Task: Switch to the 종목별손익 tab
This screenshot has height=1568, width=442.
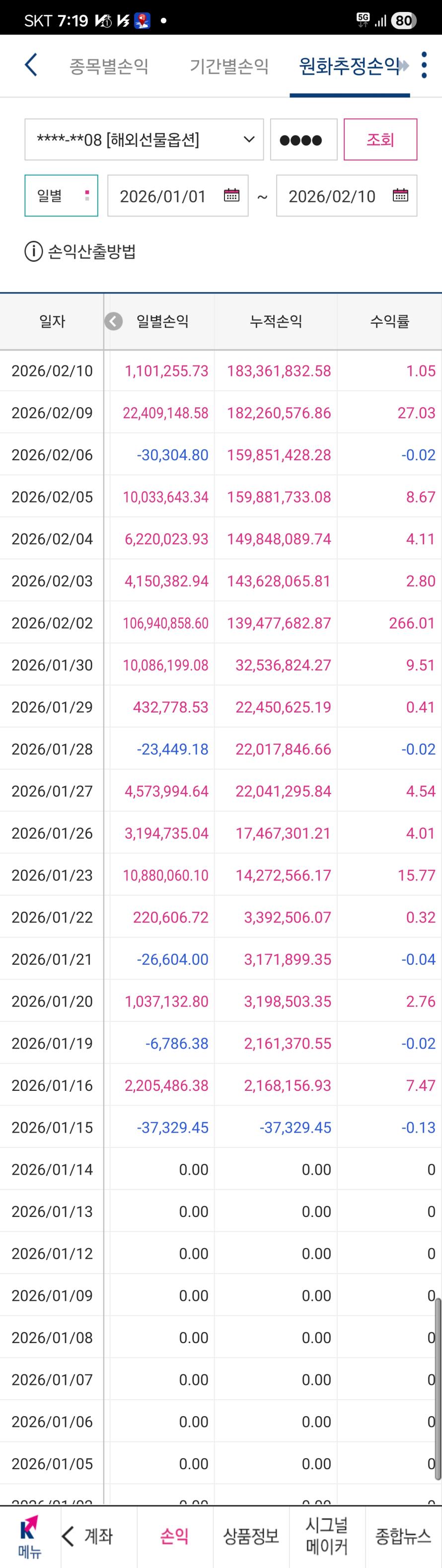Action: pyautogui.click(x=109, y=66)
